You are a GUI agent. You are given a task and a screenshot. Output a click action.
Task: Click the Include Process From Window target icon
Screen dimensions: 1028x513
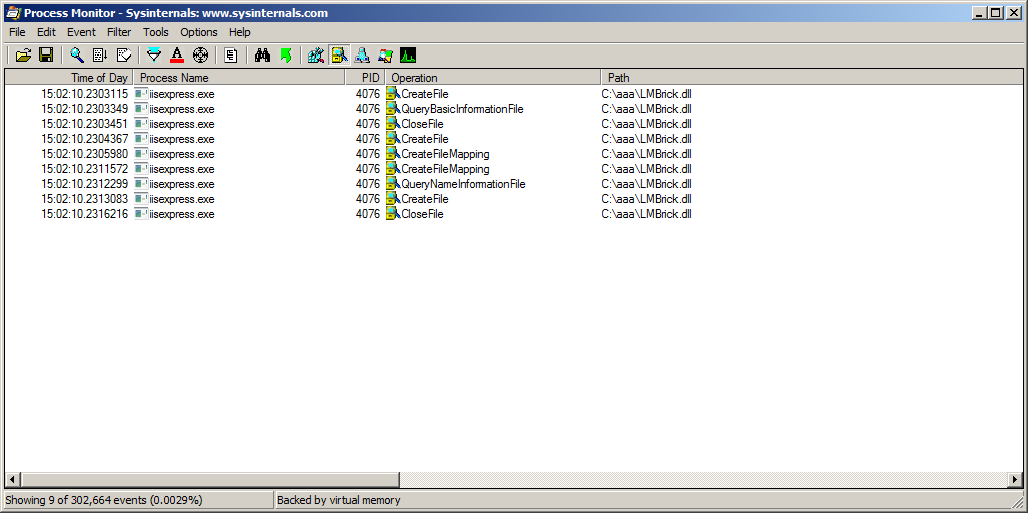[200, 55]
